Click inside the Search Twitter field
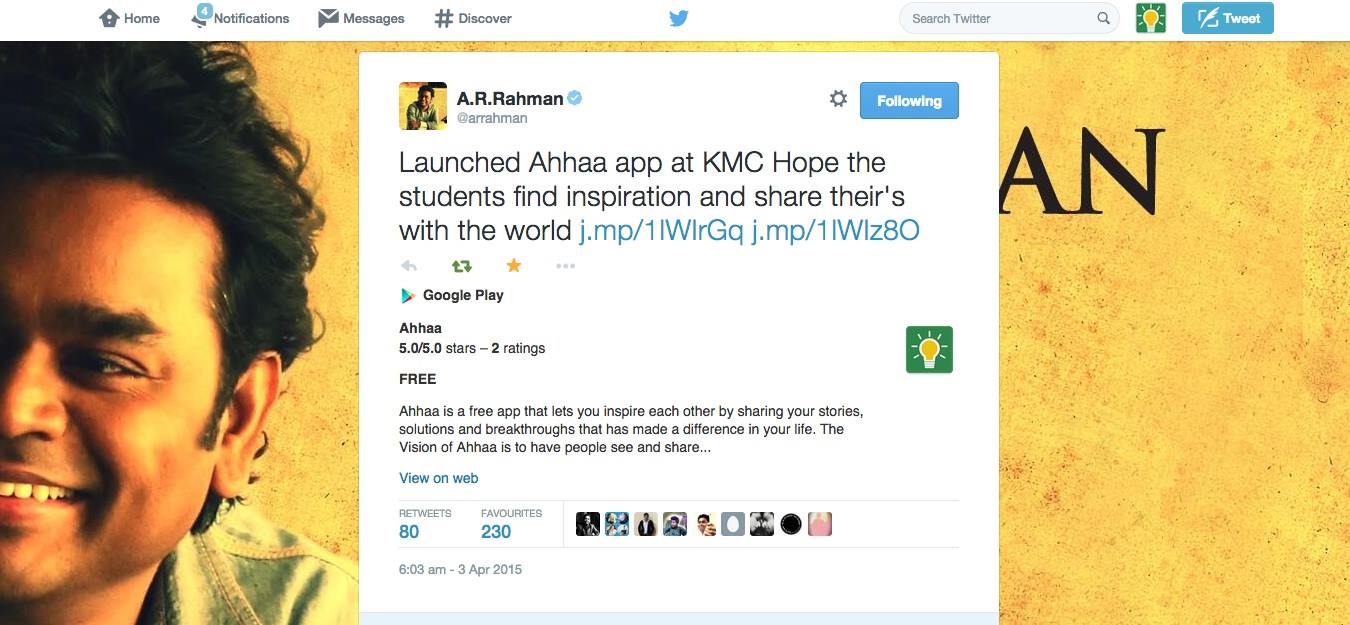1350x625 pixels. (x=995, y=18)
